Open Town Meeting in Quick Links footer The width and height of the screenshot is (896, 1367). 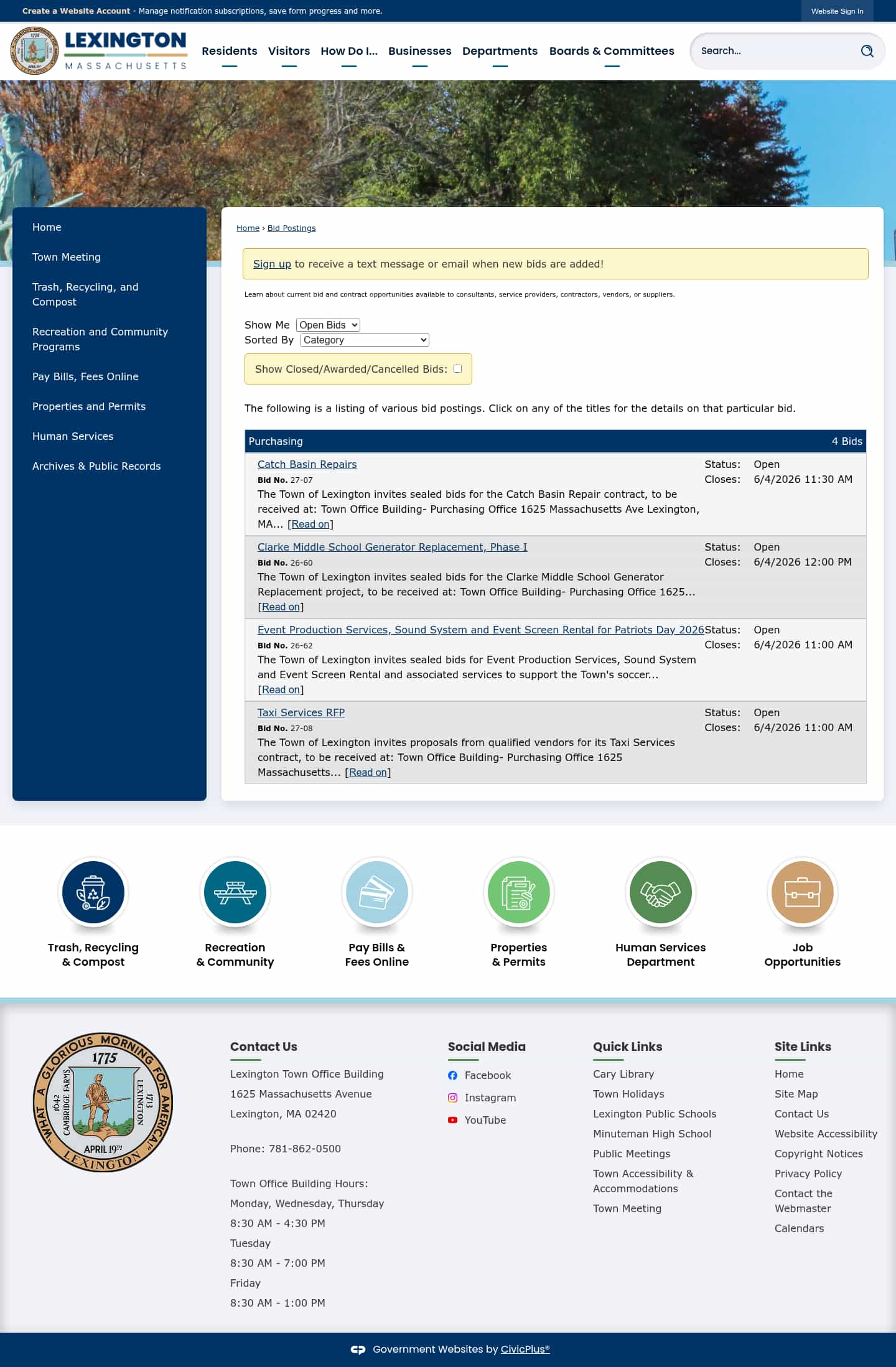click(627, 1208)
